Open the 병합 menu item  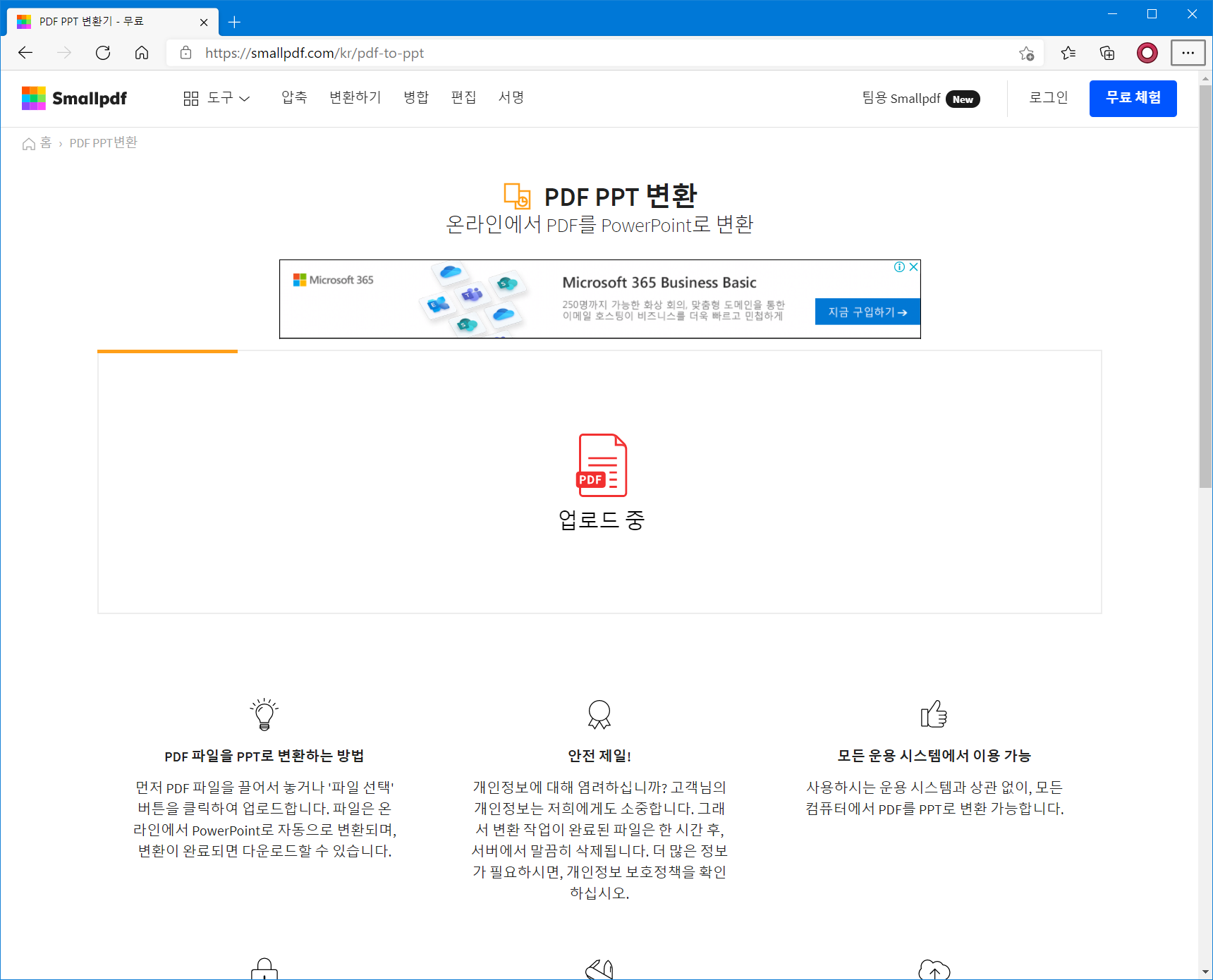416,97
